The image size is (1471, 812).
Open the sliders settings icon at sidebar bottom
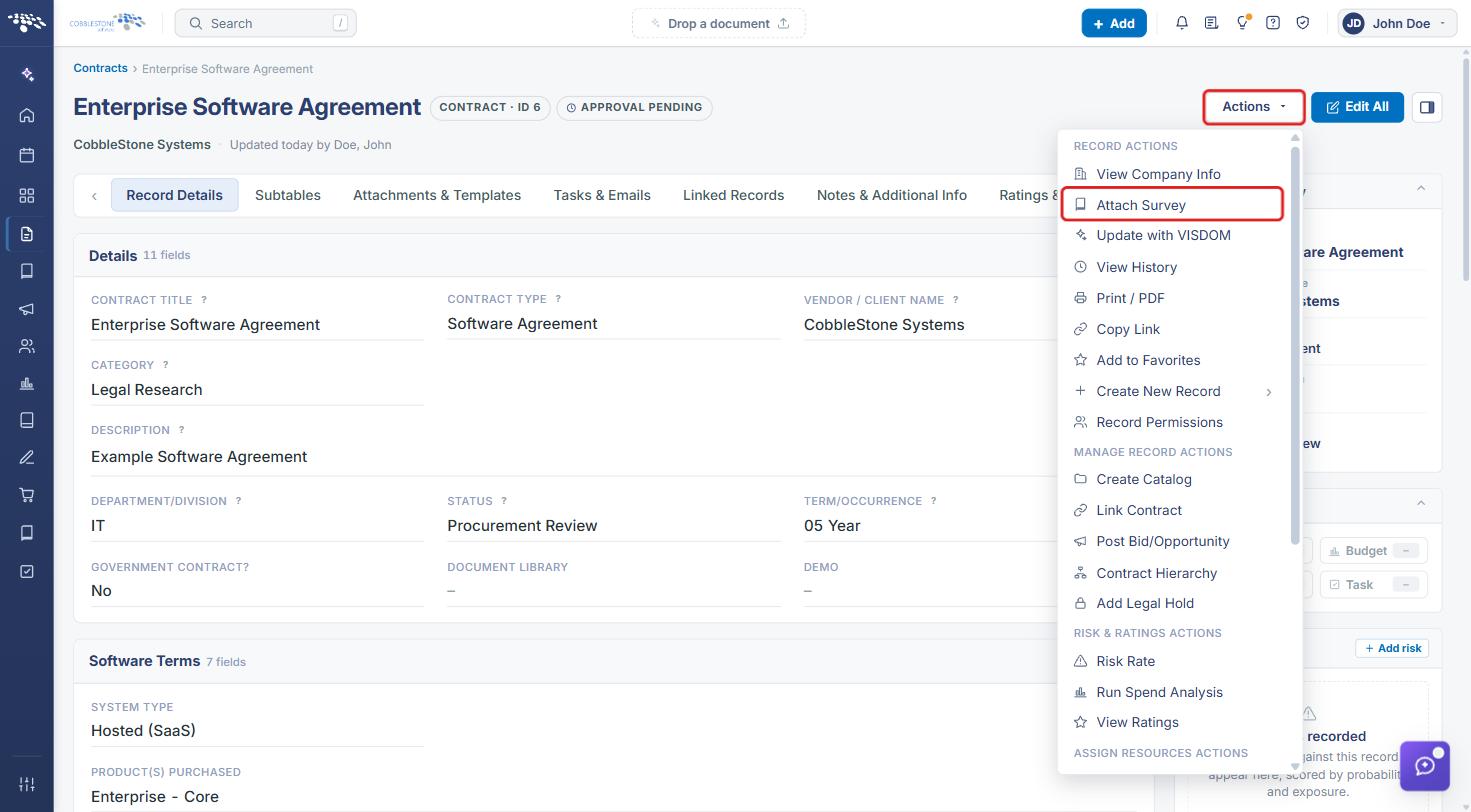[x=27, y=784]
